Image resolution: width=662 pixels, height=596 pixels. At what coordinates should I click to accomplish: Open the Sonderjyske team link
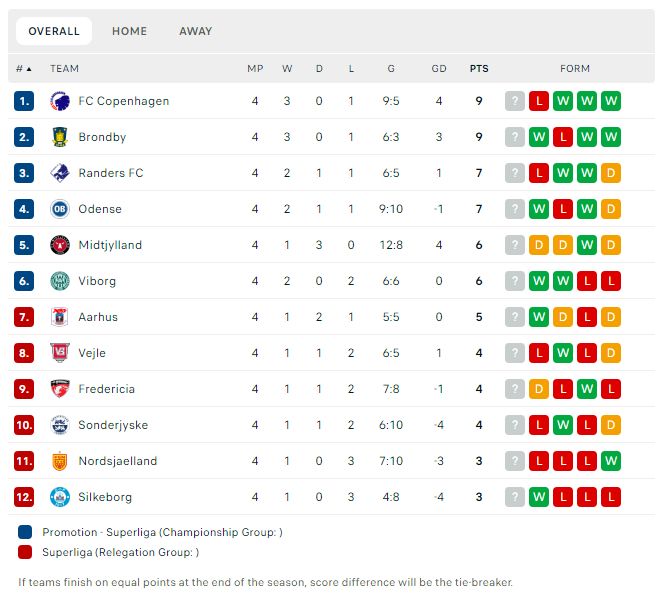113,425
